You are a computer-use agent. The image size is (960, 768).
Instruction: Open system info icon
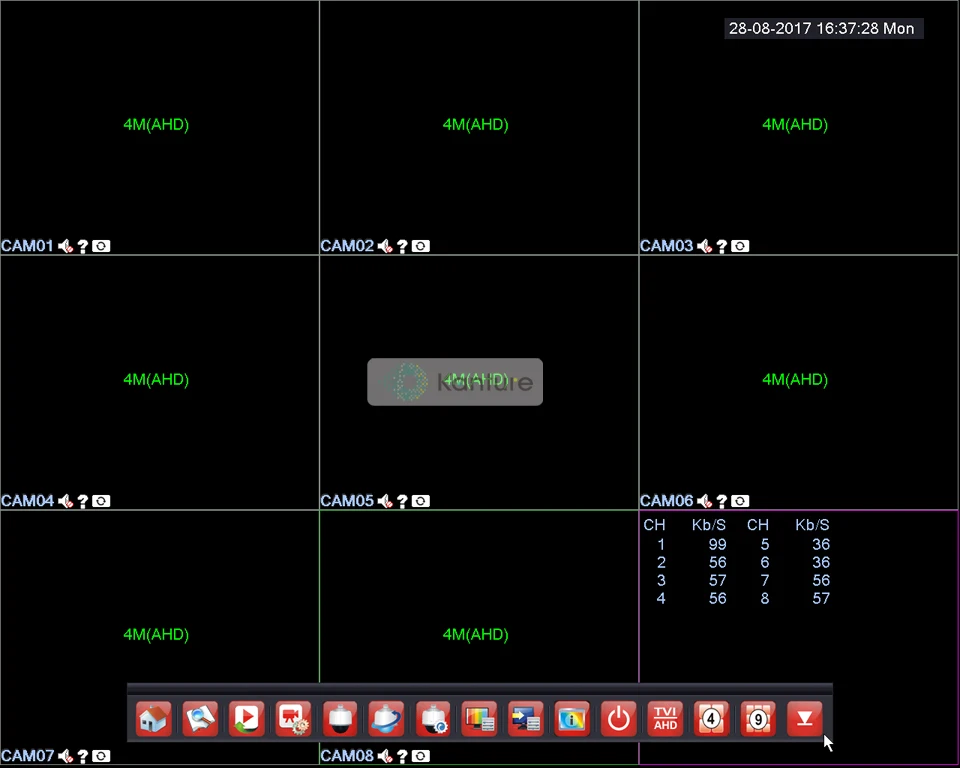572,718
